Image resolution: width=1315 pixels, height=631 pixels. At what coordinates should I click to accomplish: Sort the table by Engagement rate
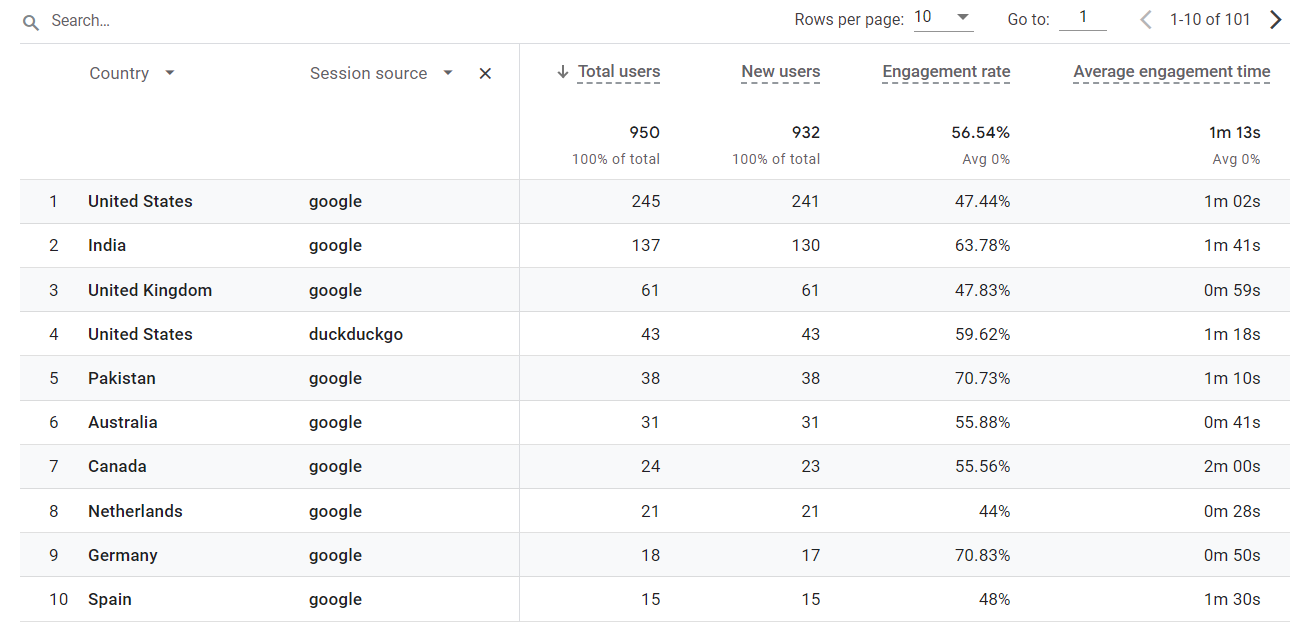pos(946,71)
